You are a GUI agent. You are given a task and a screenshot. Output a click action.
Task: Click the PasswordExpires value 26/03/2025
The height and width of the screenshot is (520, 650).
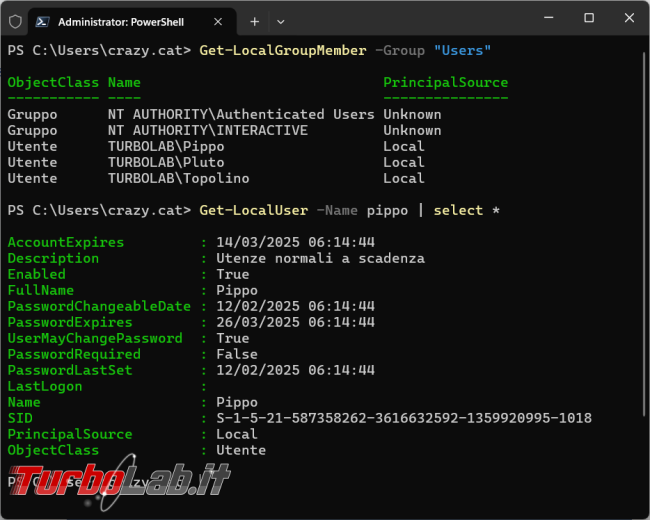click(x=296, y=322)
